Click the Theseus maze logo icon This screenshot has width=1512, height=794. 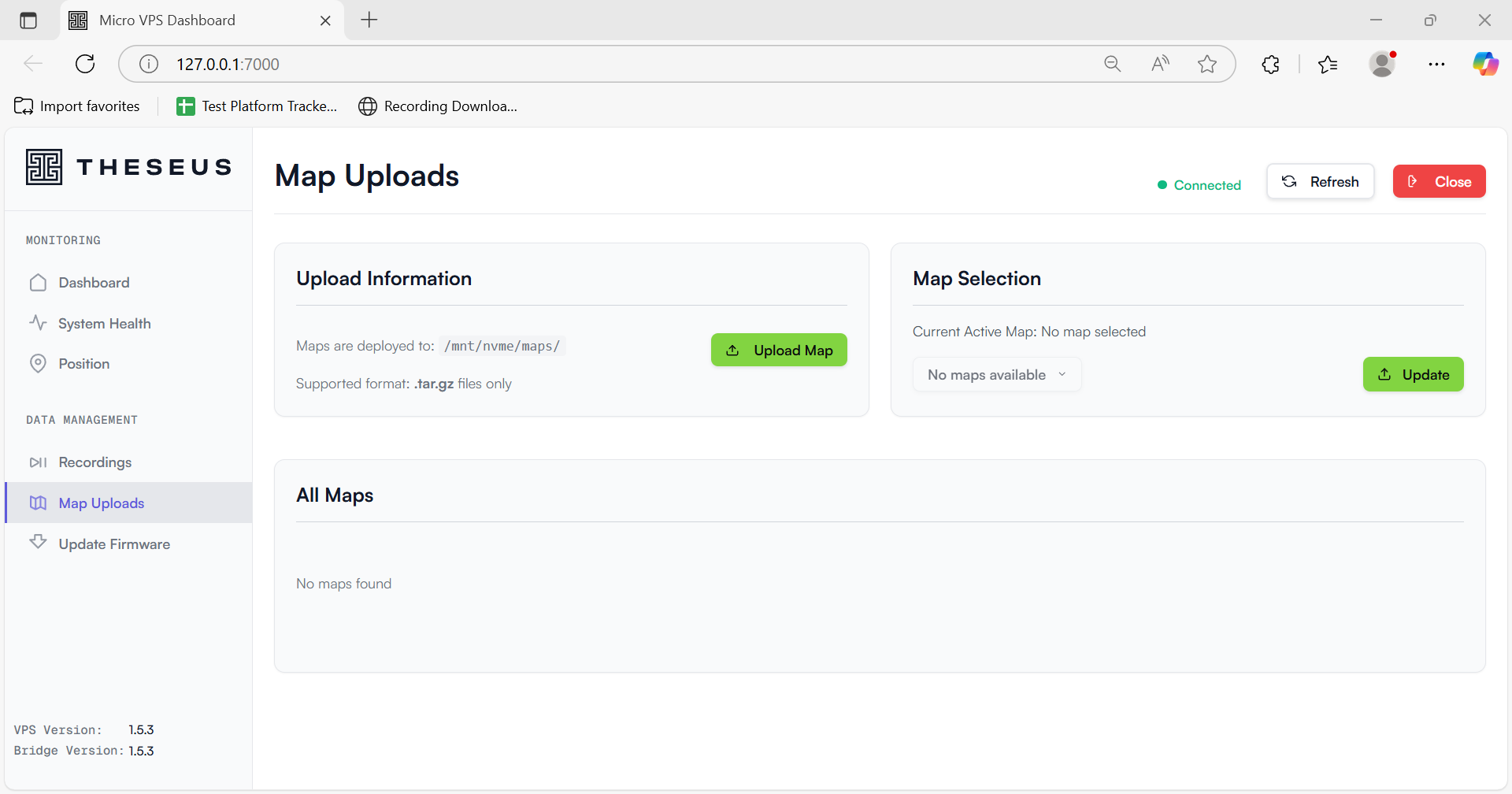pyautogui.click(x=44, y=167)
